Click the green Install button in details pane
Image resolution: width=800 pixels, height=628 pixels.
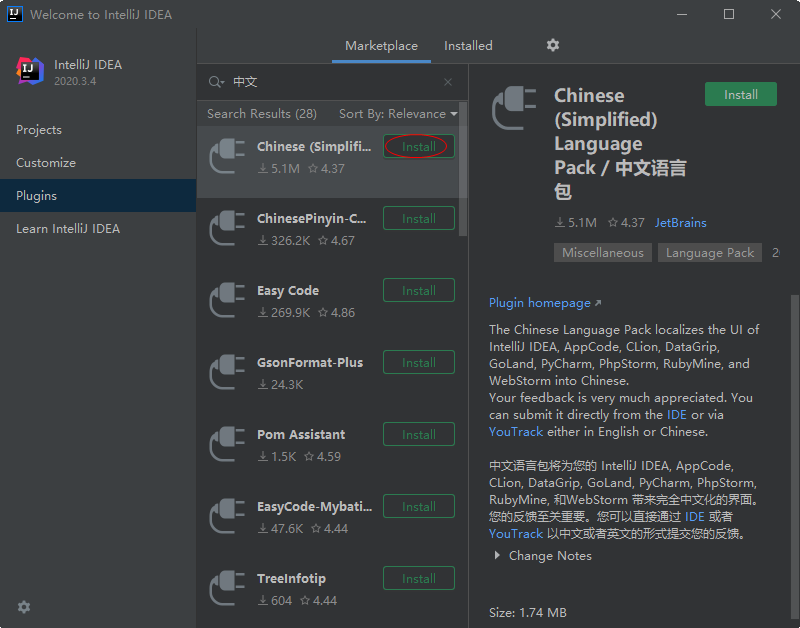[x=740, y=94]
